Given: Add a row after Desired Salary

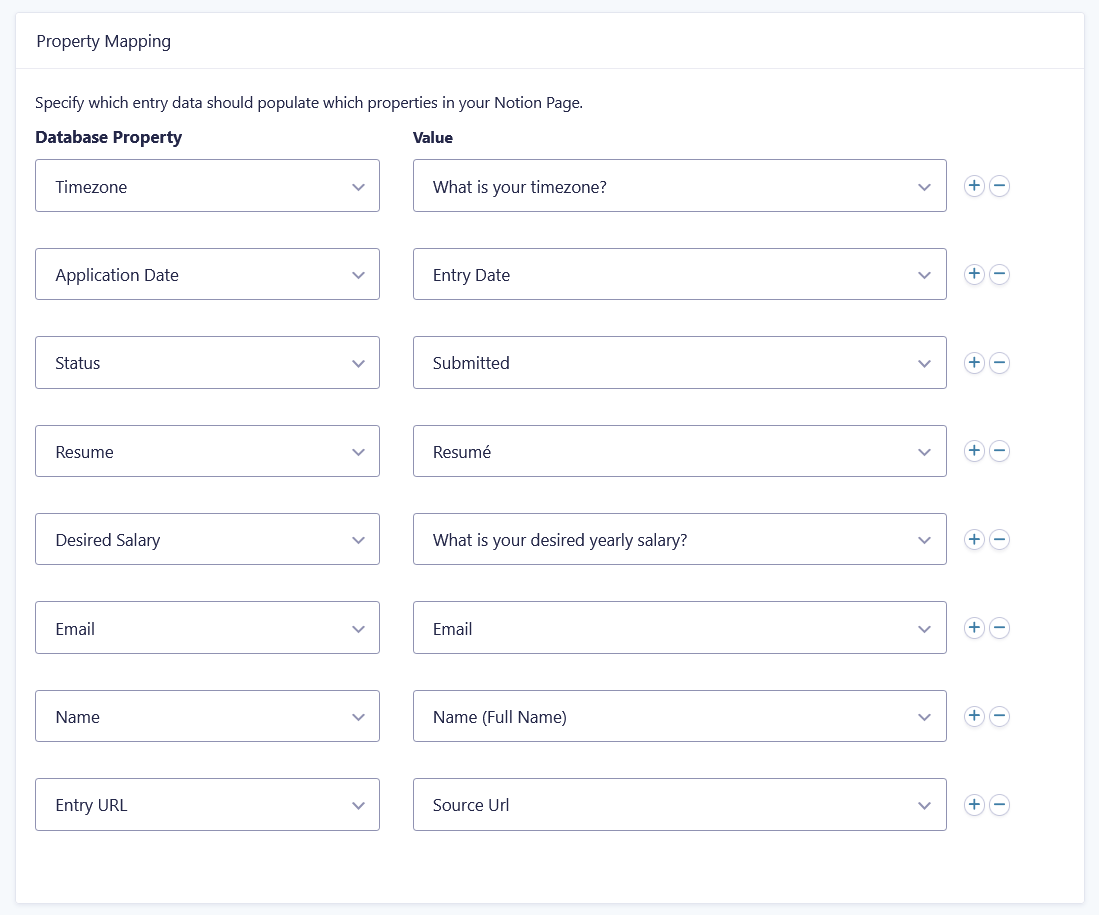Looking at the screenshot, I should 974,539.
